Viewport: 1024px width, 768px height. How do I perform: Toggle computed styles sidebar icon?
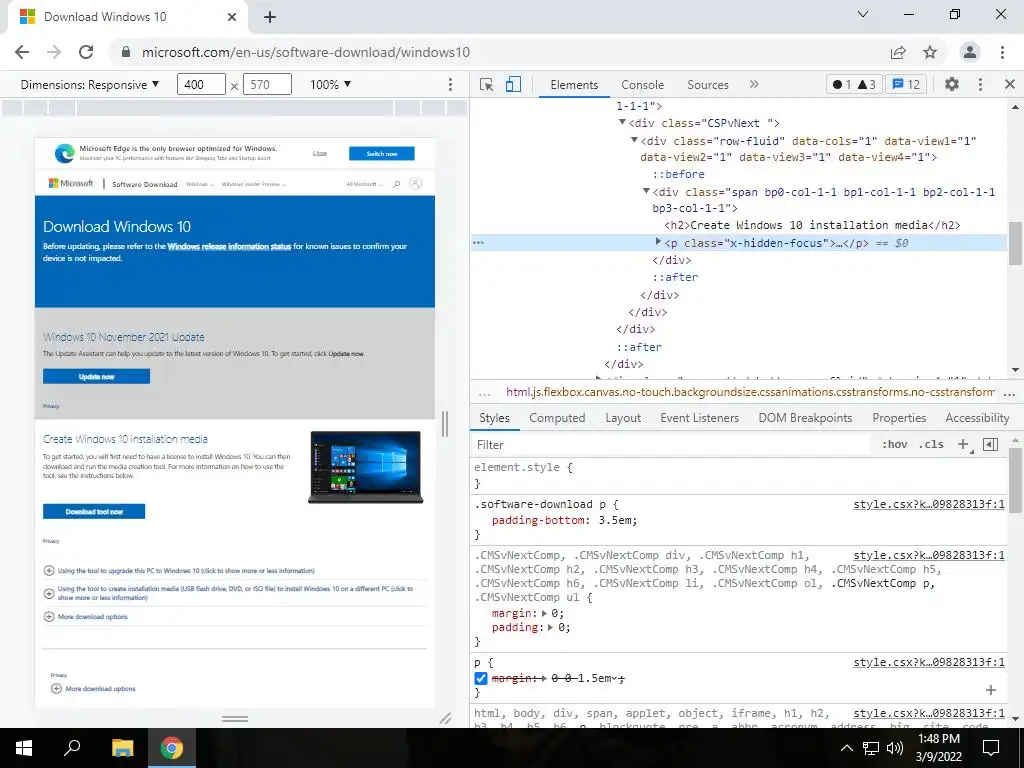coord(991,444)
